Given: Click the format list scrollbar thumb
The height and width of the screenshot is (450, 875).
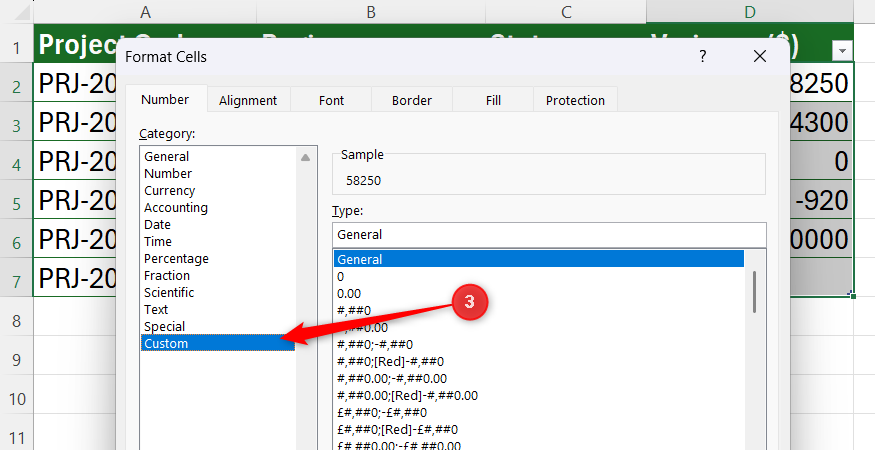Looking at the screenshot, I should pos(754,292).
